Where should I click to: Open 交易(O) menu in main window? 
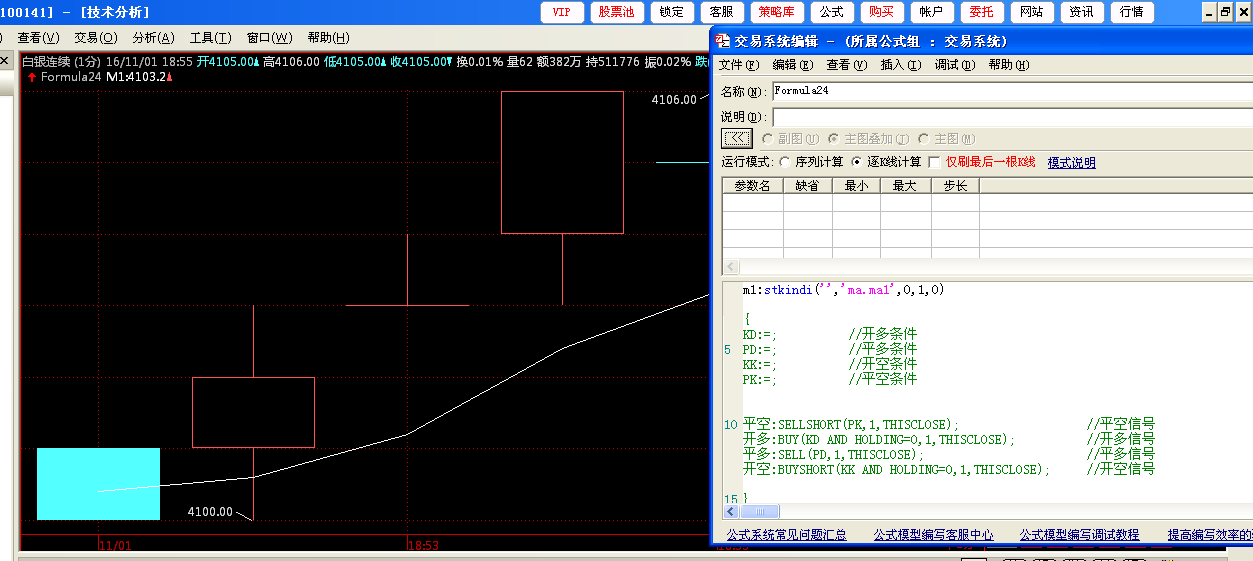[x=96, y=38]
